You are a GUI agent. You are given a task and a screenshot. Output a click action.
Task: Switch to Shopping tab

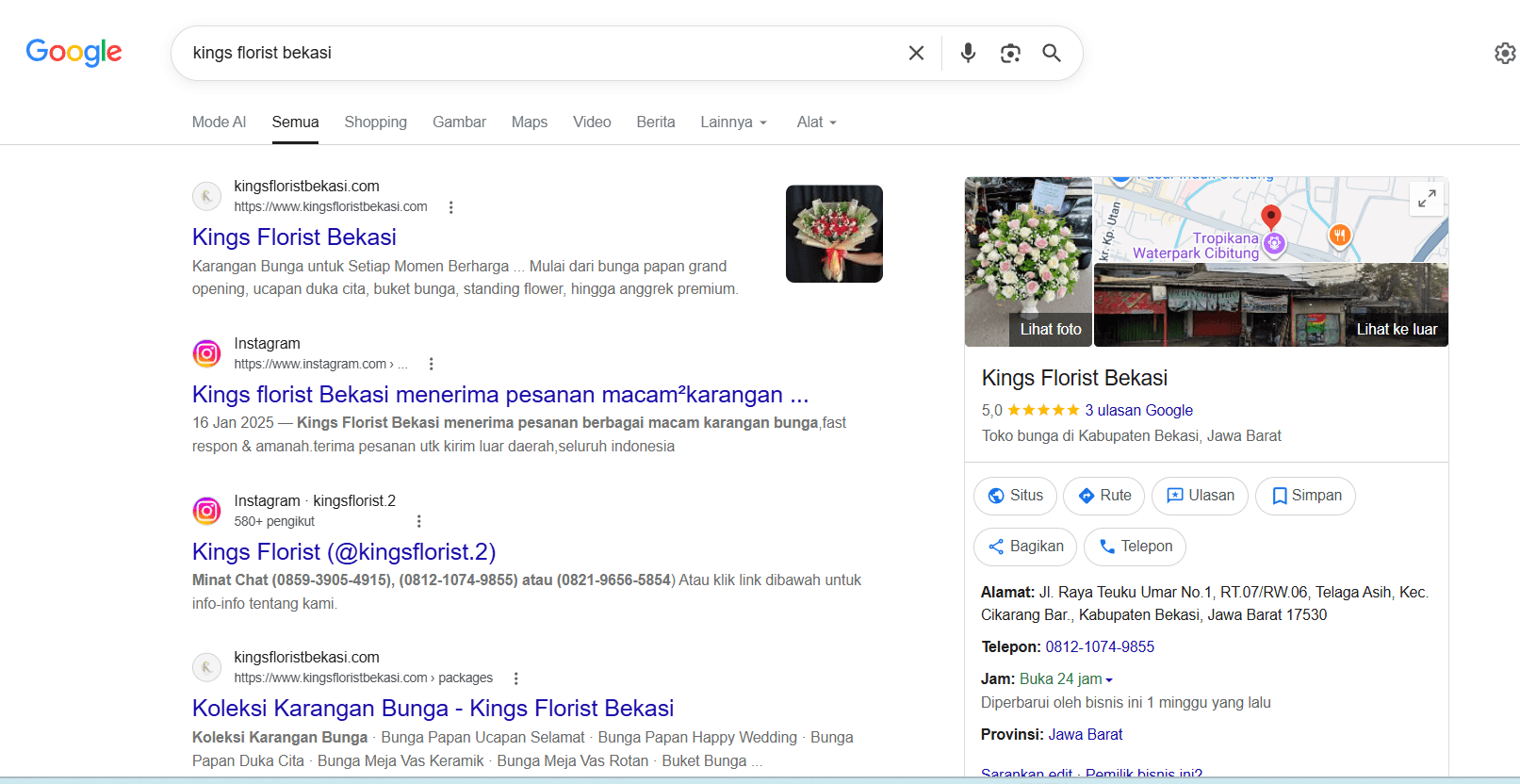coord(375,122)
